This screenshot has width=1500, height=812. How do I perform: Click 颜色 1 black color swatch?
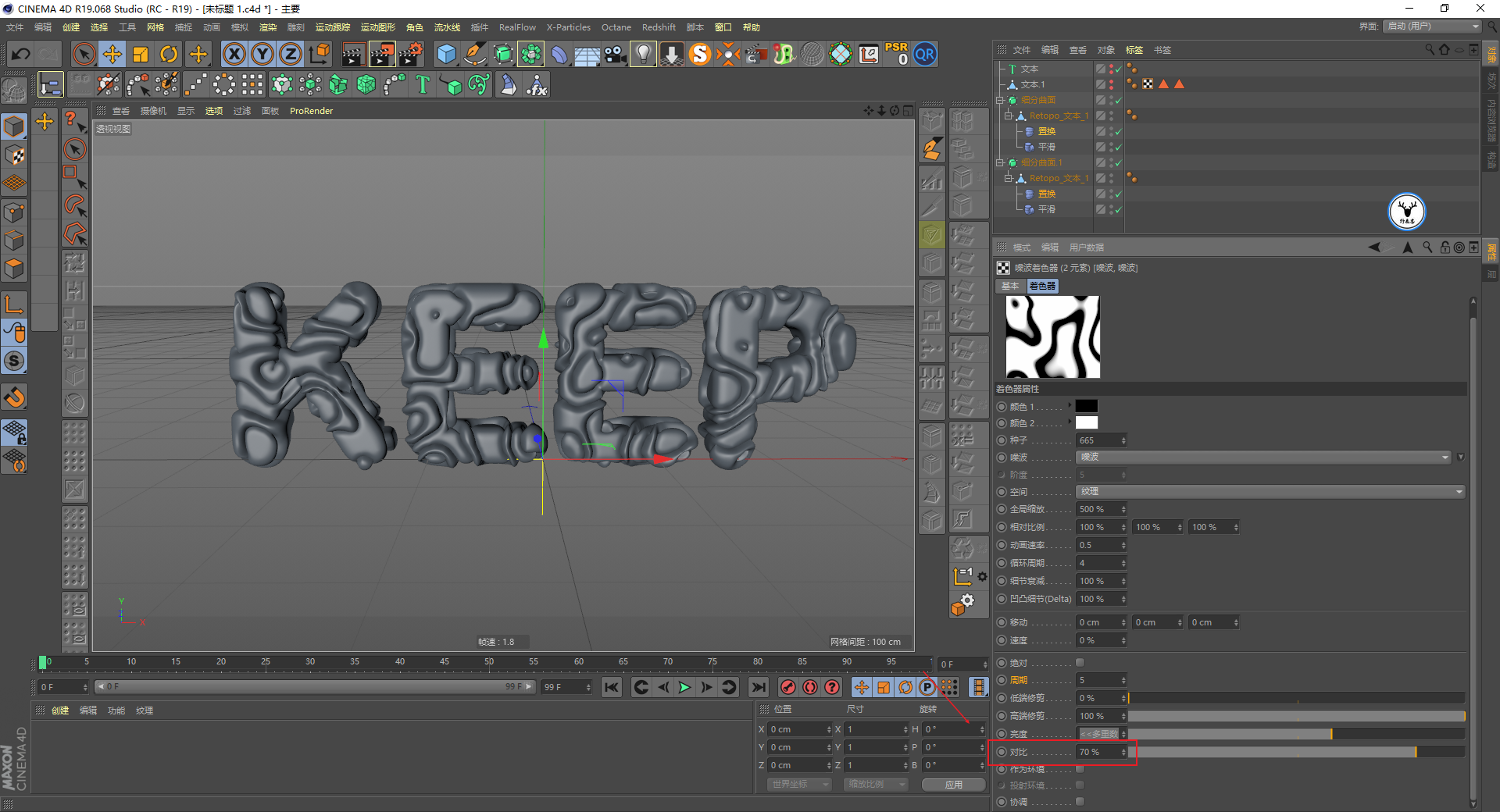pyautogui.click(x=1087, y=406)
